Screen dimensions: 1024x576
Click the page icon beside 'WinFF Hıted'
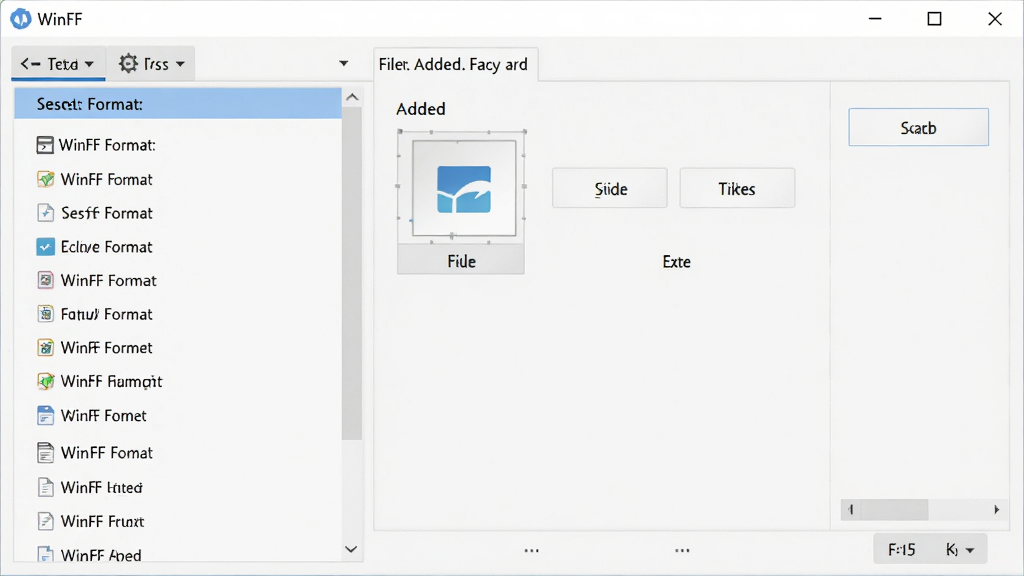[x=45, y=487]
